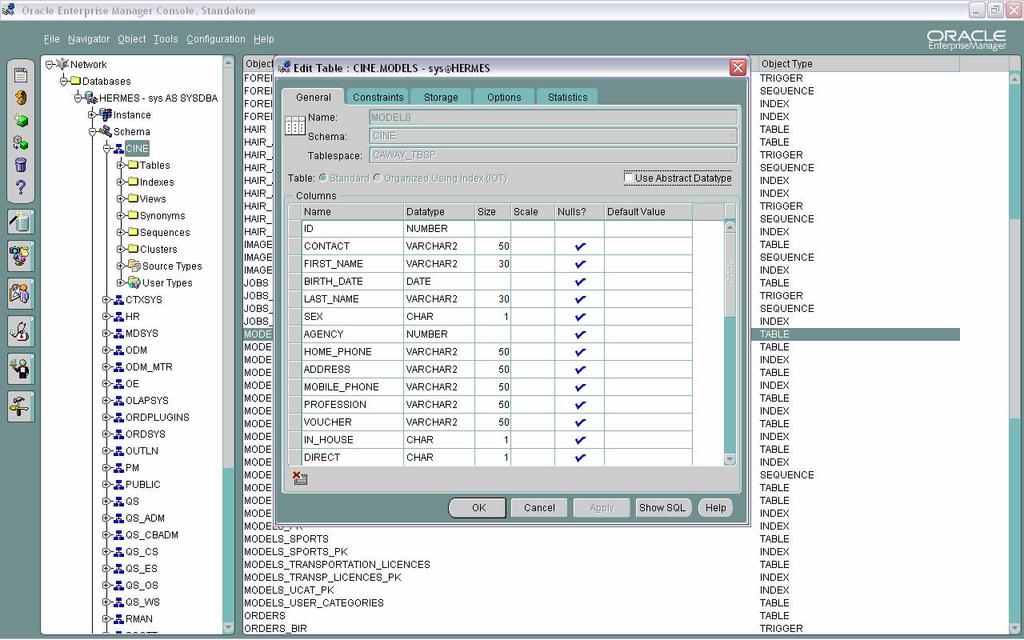The width and height of the screenshot is (1024, 640).
Task: Expand the OLAPSYS schema node
Action: [106, 400]
